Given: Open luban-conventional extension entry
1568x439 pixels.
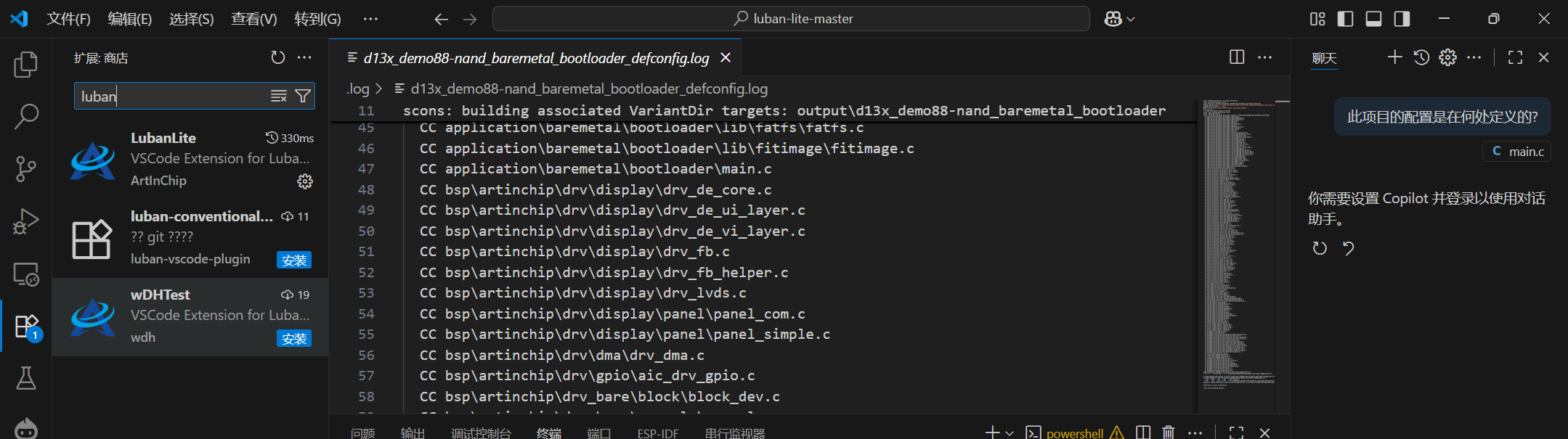Looking at the screenshot, I should coord(190,238).
